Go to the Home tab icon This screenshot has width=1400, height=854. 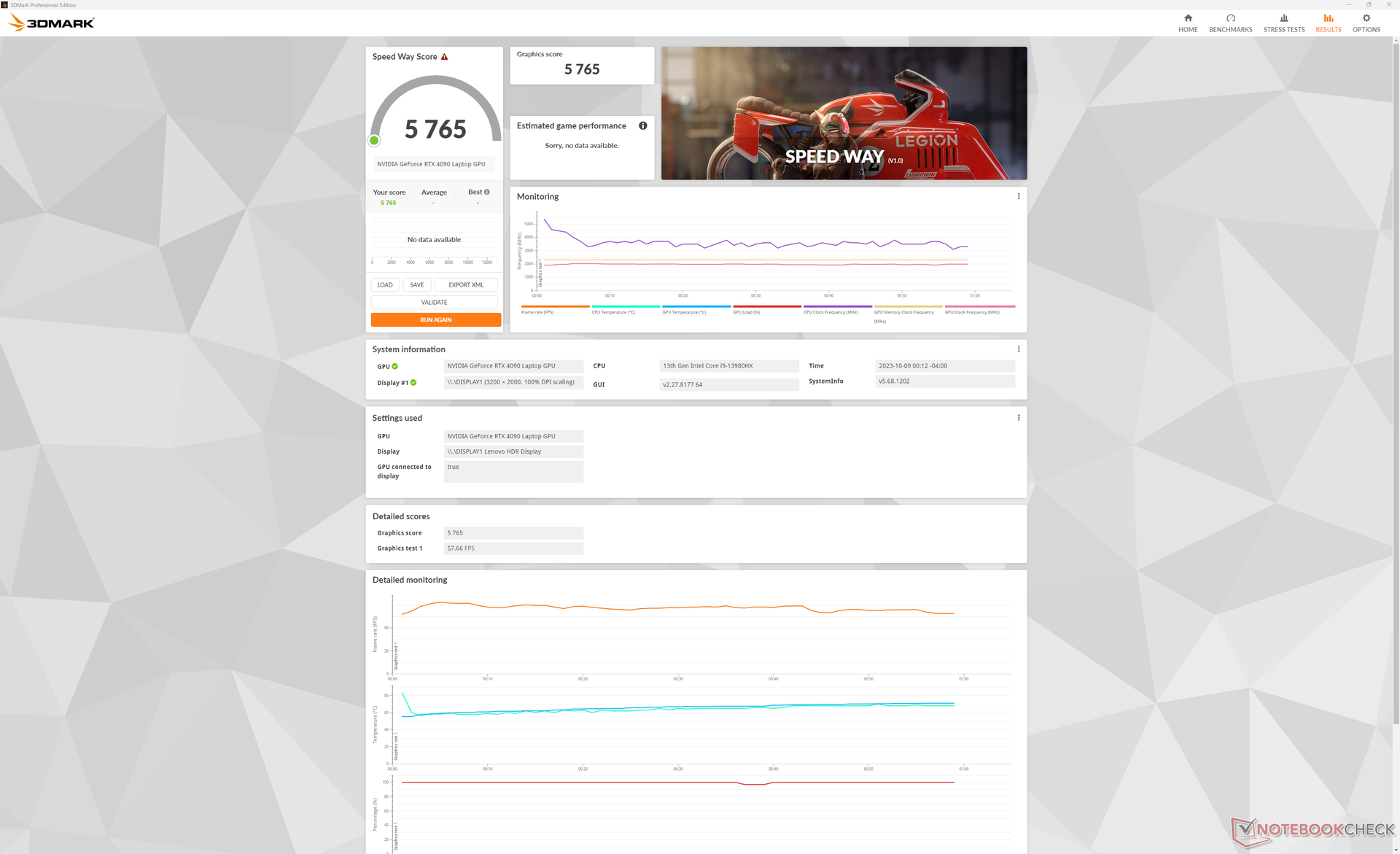[x=1188, y=18]
